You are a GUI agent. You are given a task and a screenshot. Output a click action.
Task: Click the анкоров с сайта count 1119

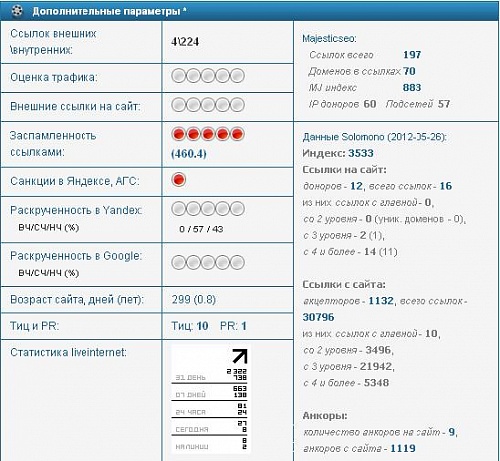coord(403,448)
